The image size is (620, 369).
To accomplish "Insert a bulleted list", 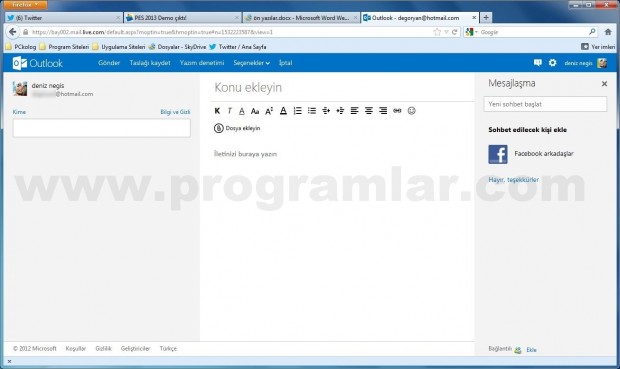I will (x=312, y=111).
